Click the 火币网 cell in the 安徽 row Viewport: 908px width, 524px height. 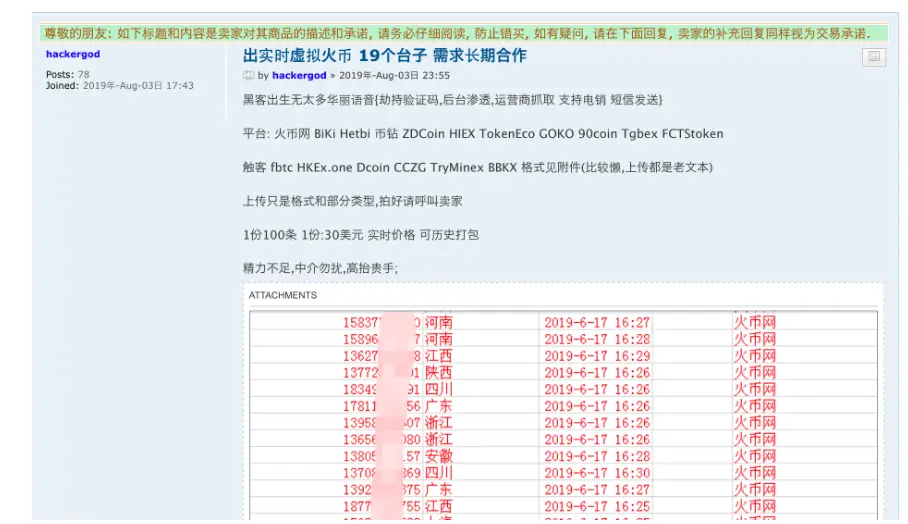[x=755, y=456]
